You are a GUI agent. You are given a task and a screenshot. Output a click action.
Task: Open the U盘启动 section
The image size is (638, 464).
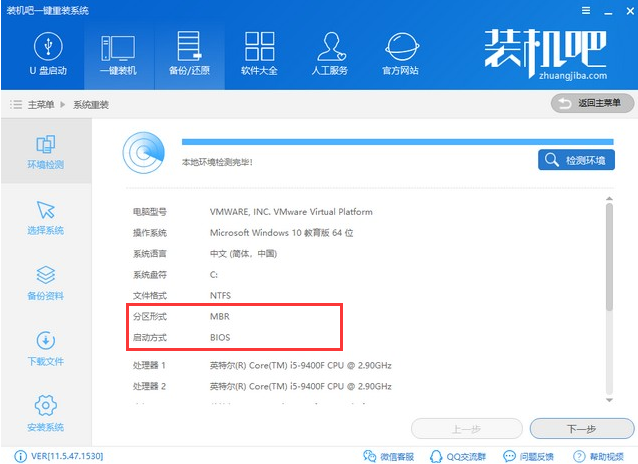pyautogui.click(x=46, y=54)
